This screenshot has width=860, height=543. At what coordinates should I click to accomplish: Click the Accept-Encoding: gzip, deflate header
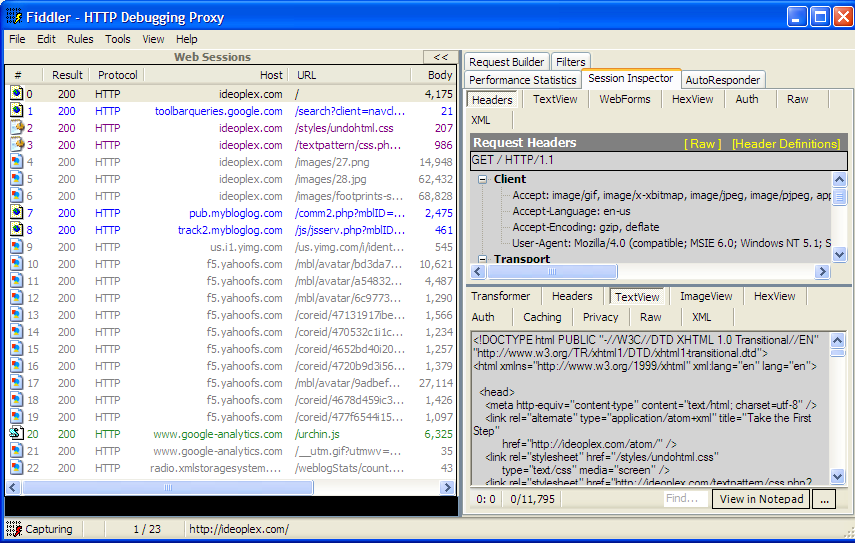click(585, 227)
